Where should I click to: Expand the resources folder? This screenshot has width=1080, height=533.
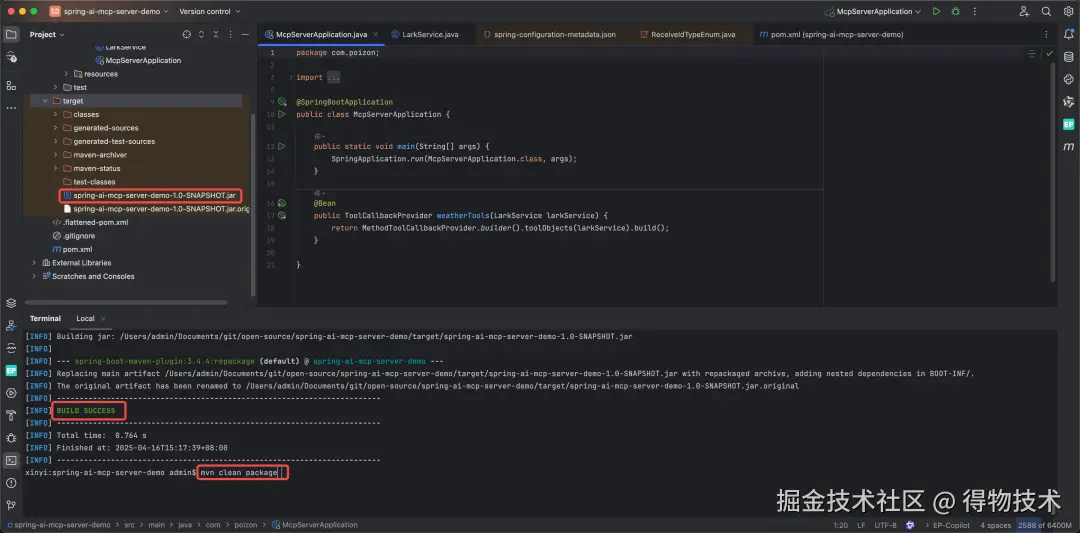click(66, 74)
